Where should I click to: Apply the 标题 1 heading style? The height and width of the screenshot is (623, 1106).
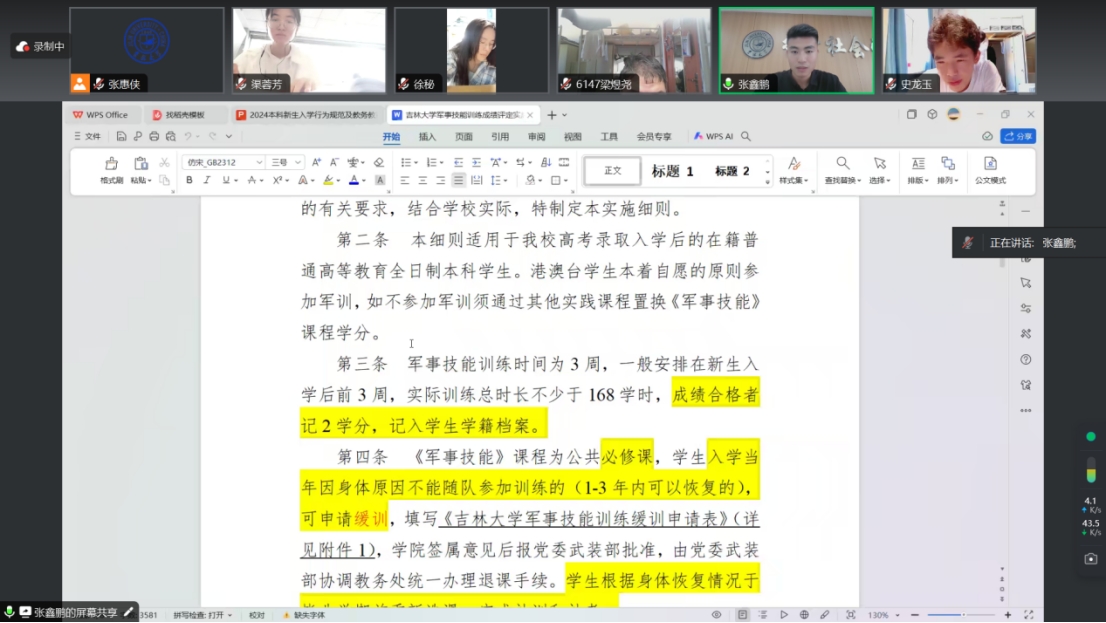[x=672, y=171]
